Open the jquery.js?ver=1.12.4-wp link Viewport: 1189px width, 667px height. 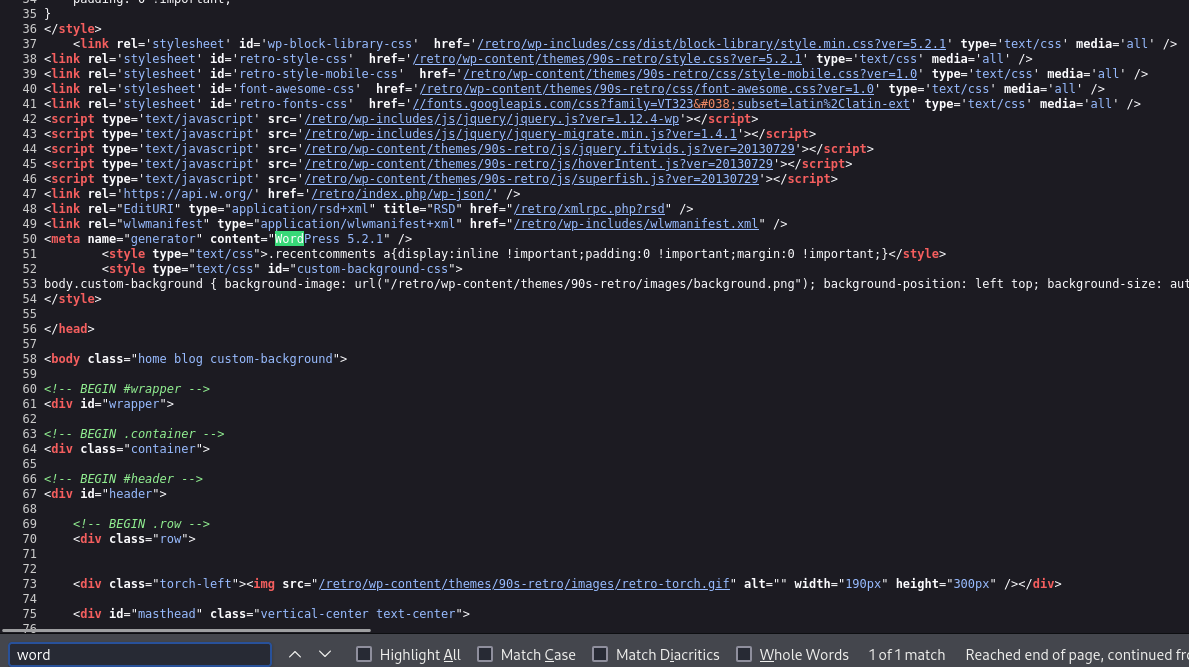(492, 119)
